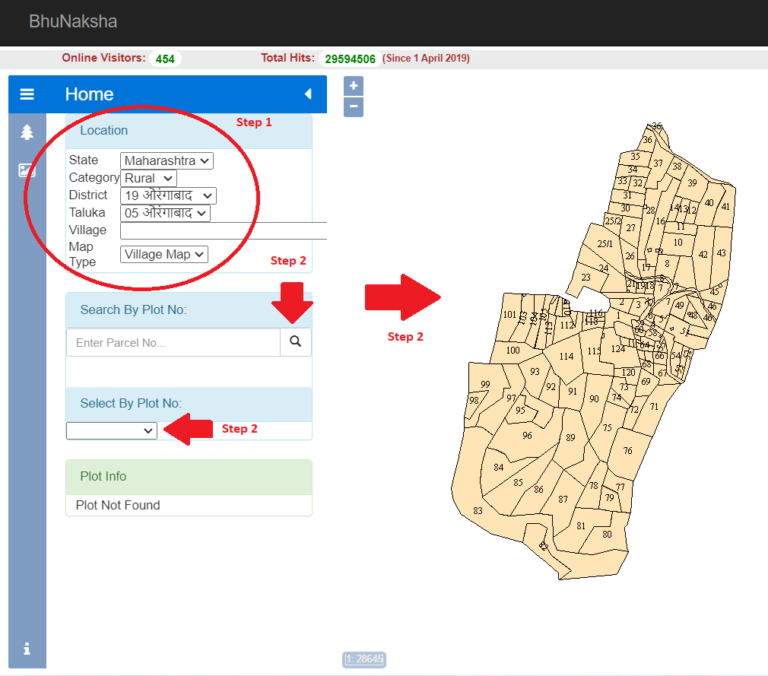Collapse the Home panel with arrow
The width and height of the screenshot is (768, 676).
click(308, 94)
